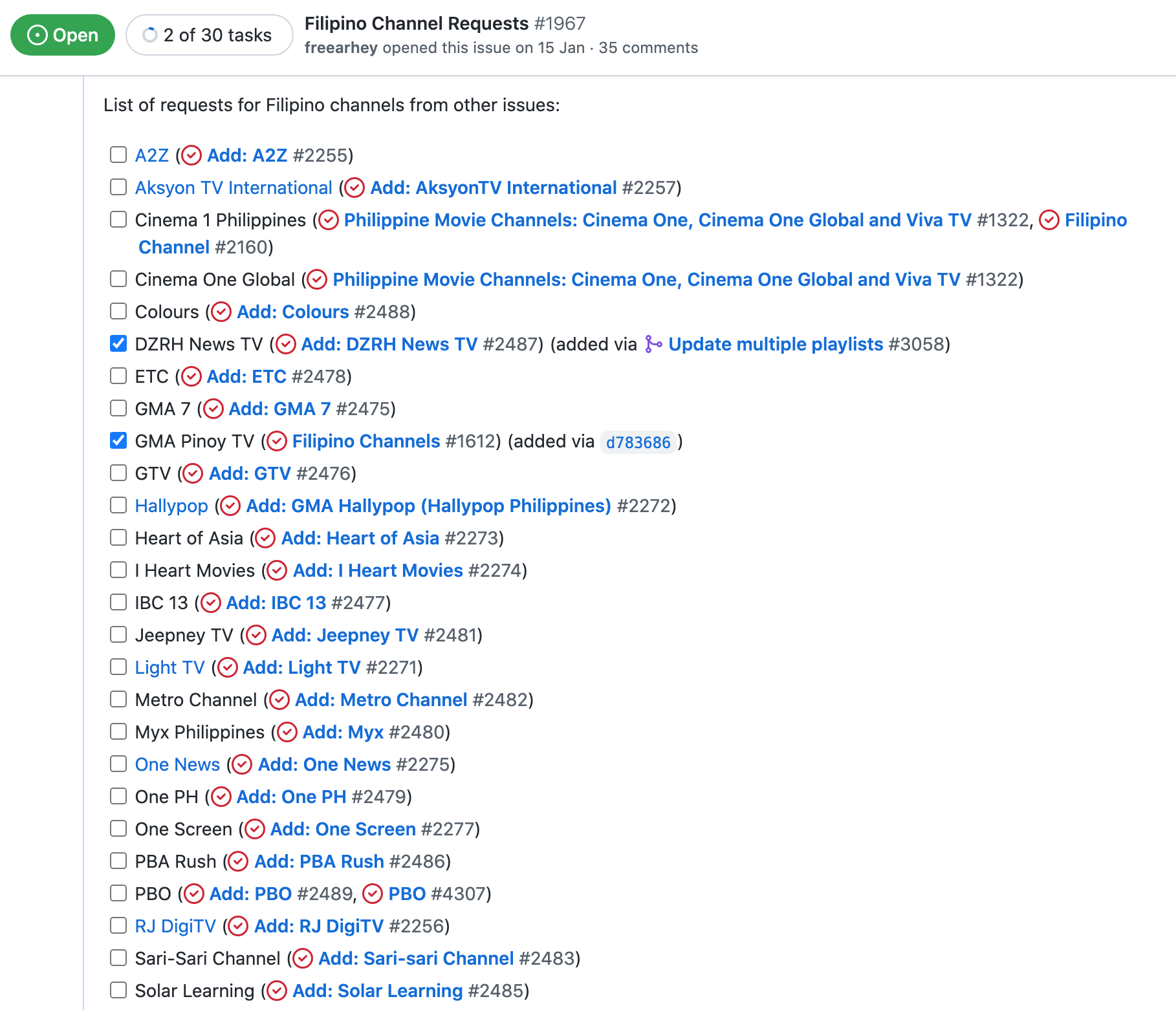Click the closed issue icon next to Add: Colours
Image resolution: width=1176 pixels, height=1010 pixels.
[223, 312]
